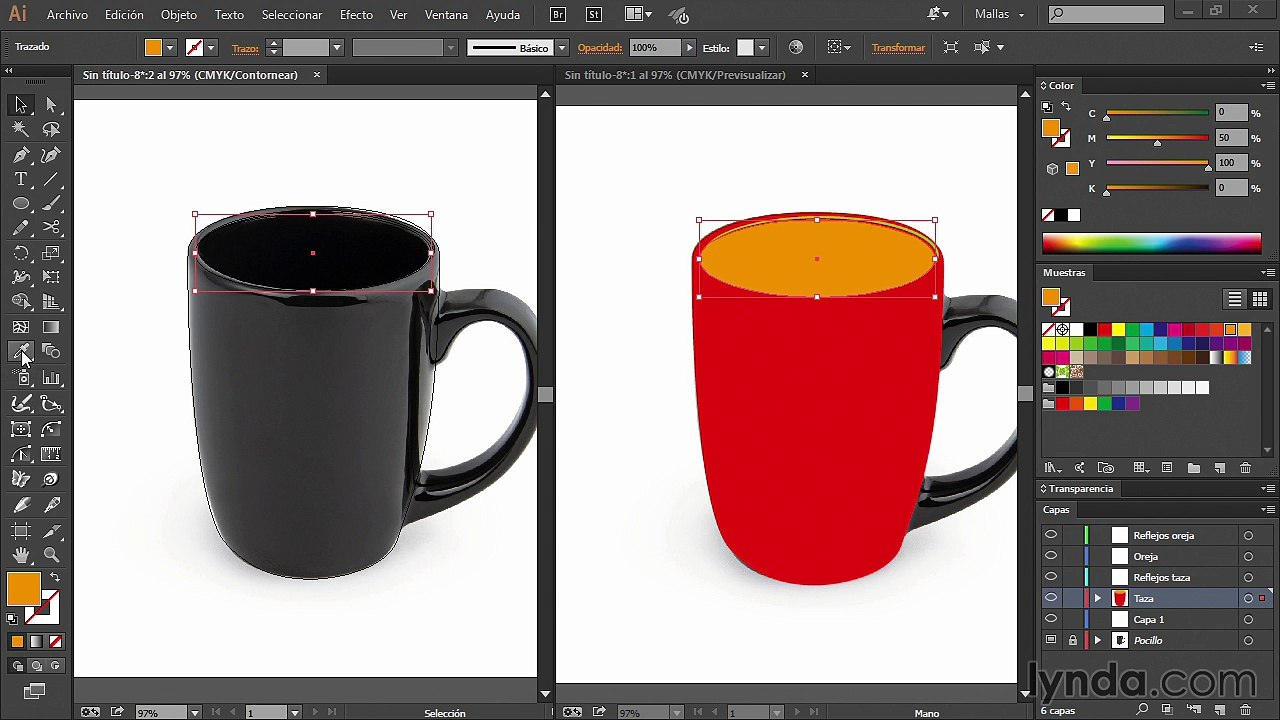Swap fill and stroke colors
Image resolution: width=1280 pixels, height=720 pixels.
(54, 577)
